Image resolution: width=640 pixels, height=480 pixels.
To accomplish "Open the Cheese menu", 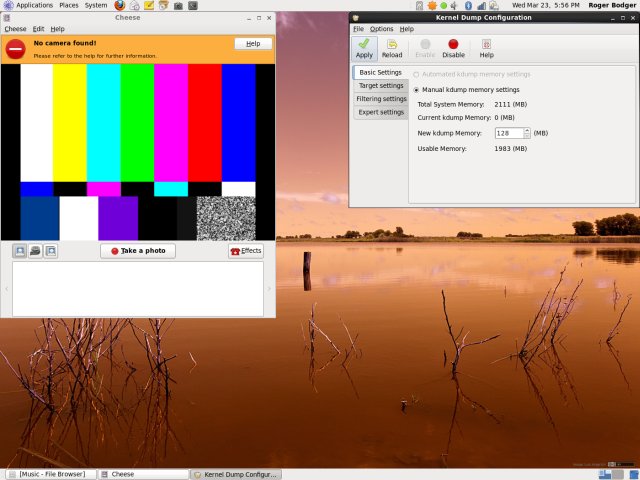I will 15,29.
